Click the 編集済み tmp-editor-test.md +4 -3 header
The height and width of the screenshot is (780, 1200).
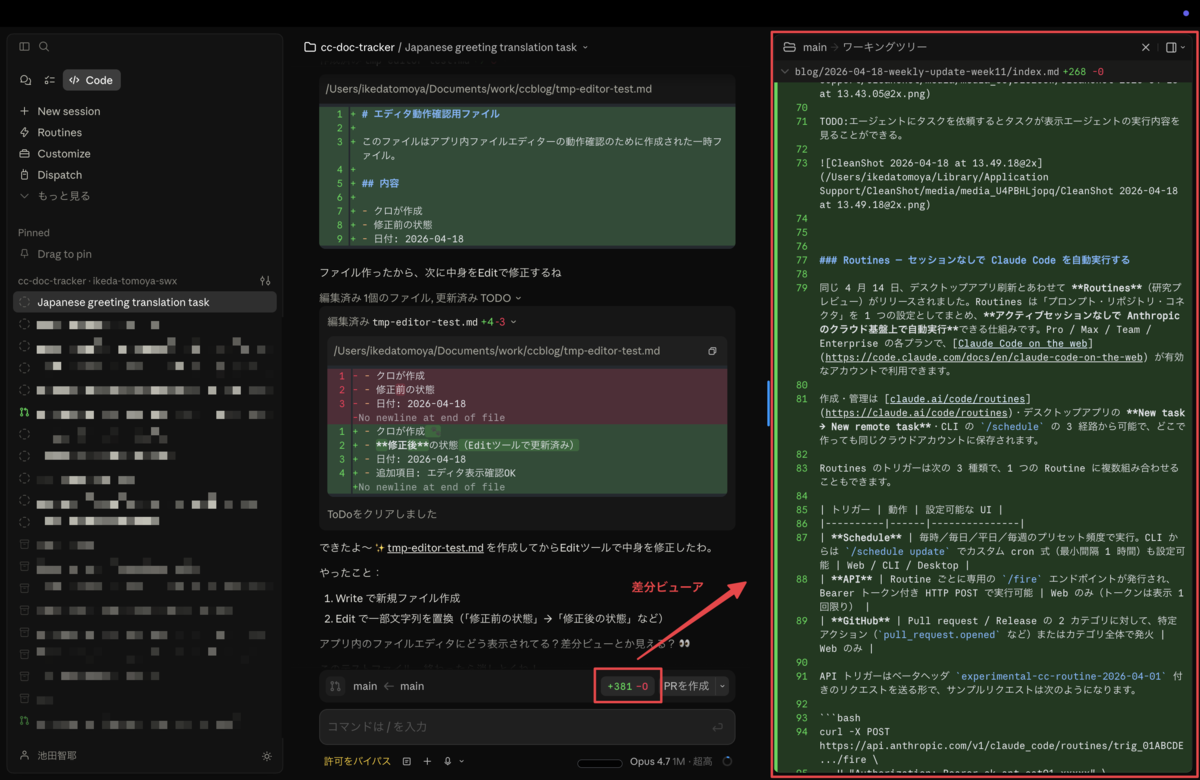423,322
